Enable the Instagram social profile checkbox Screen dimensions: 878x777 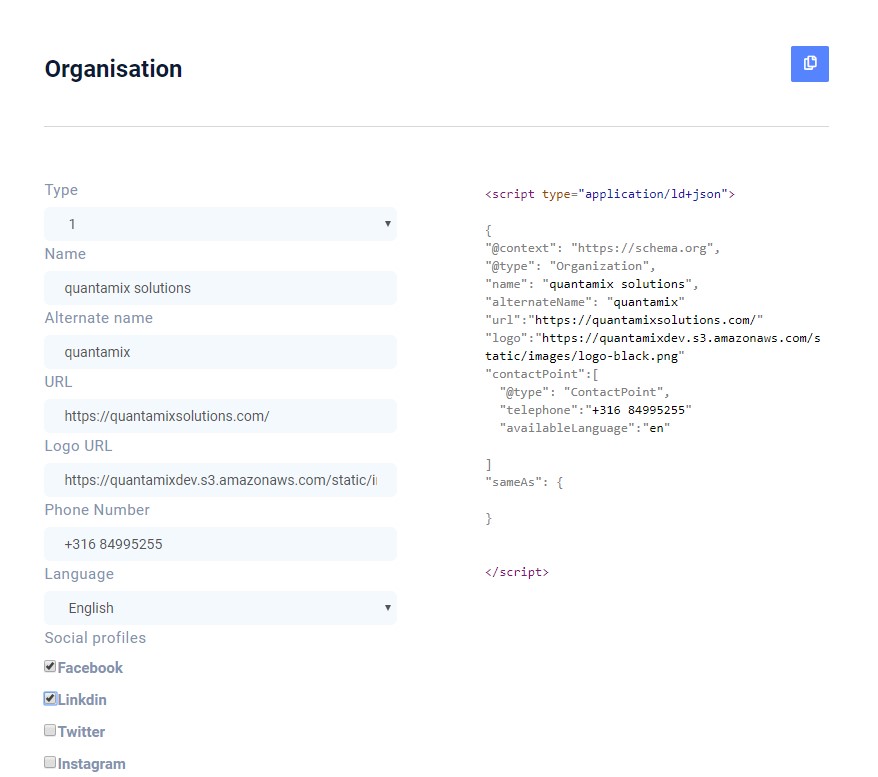tap(50, 762)
